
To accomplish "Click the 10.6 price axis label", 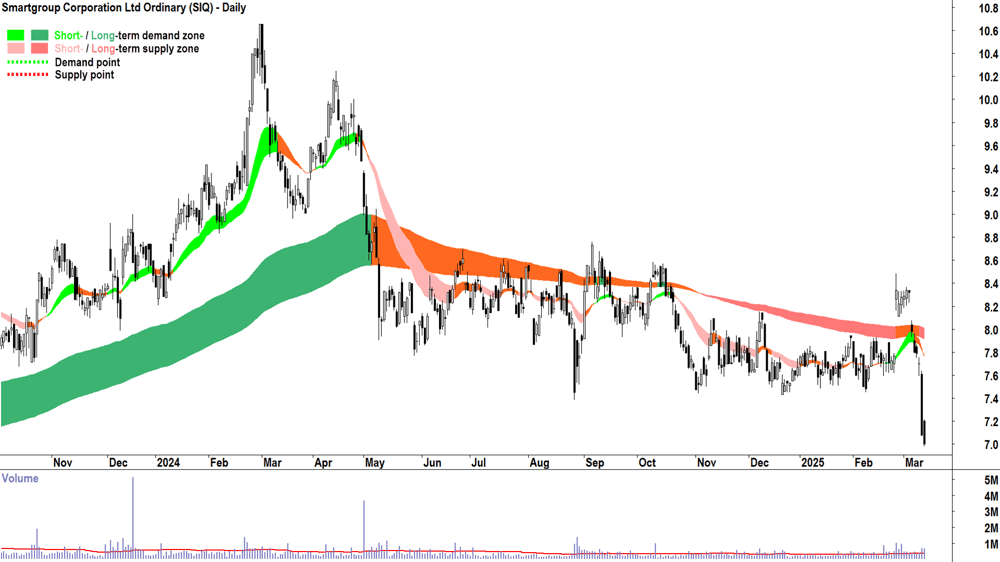I will coord(989,31).
